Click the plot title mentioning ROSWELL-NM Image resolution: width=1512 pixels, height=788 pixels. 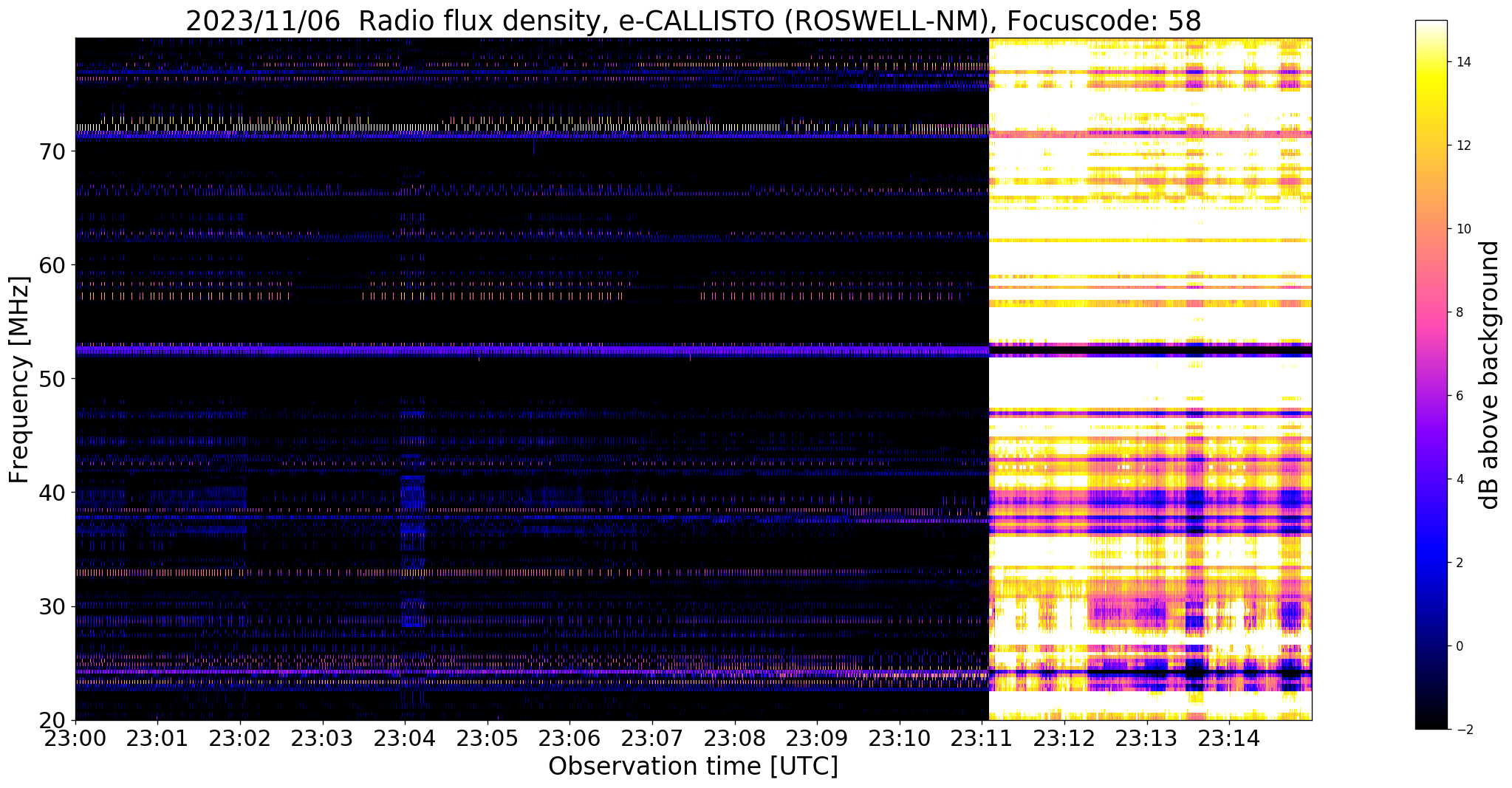694,20
